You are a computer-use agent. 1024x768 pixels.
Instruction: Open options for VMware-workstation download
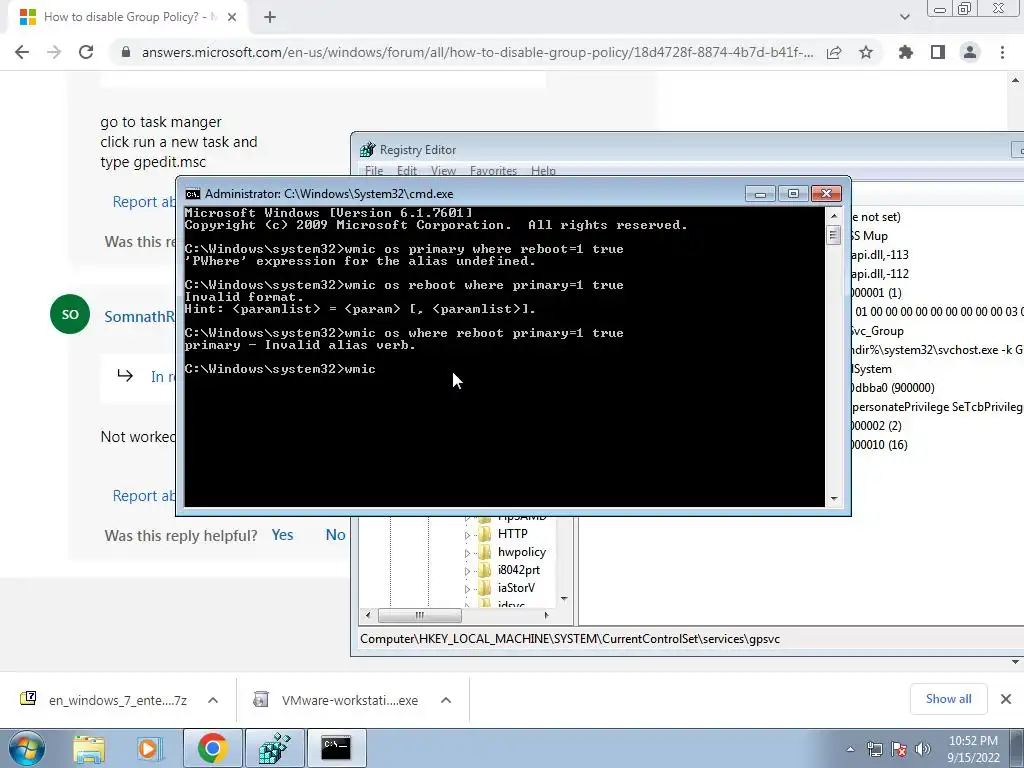(x=446, y=700)
